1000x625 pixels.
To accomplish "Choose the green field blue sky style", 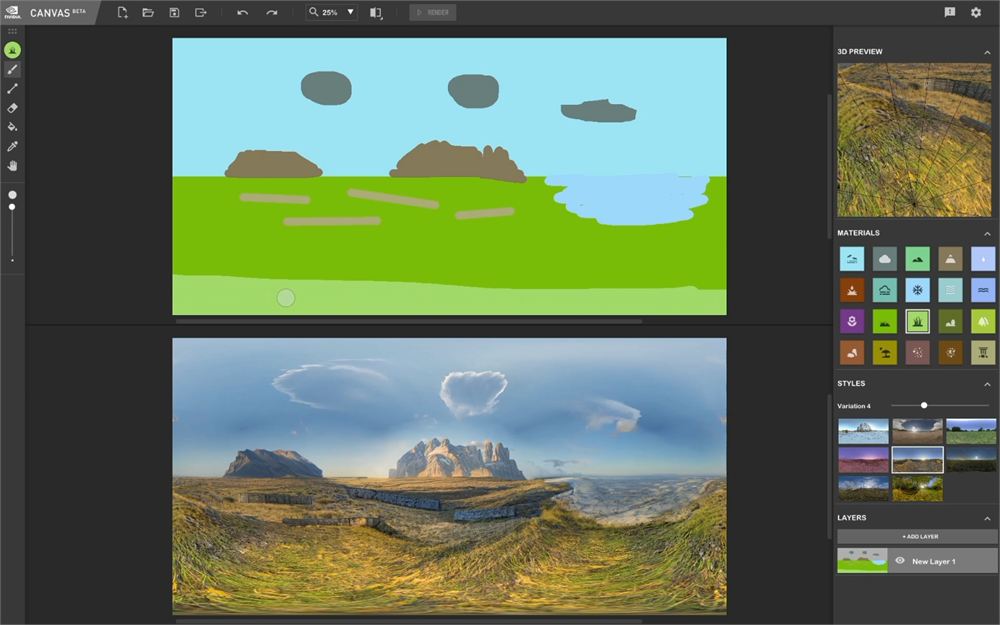I will click(971, 431).
